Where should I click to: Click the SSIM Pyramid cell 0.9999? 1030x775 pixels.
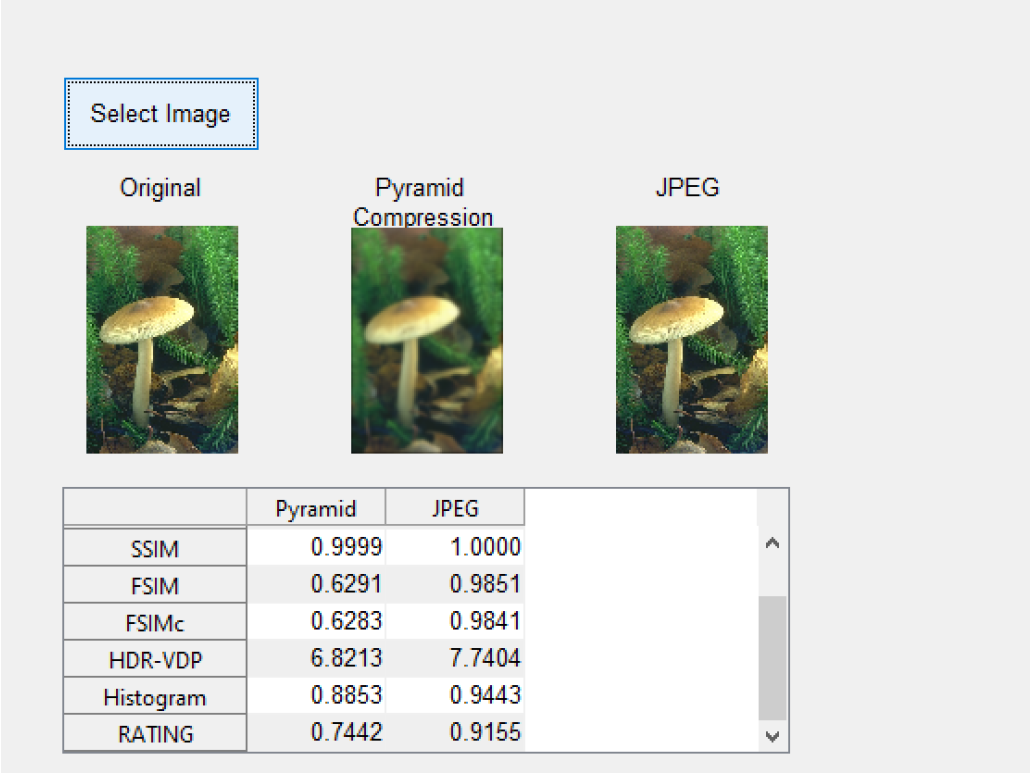[316, 546]
